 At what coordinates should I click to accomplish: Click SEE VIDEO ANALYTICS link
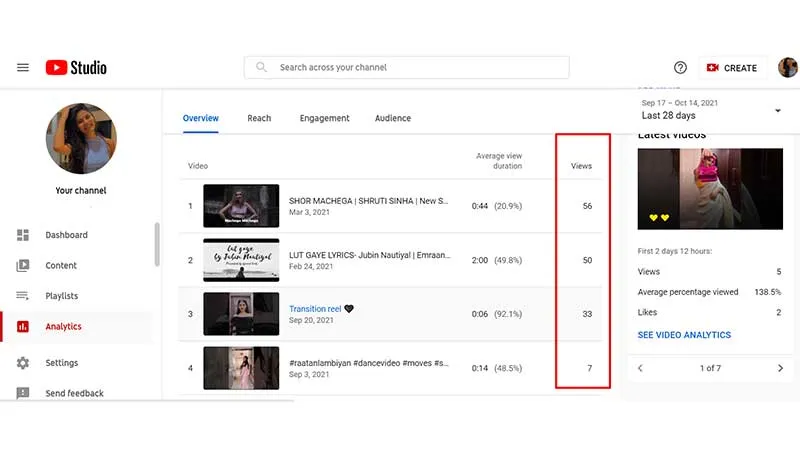pyautogui.click(x=684, y=335)
